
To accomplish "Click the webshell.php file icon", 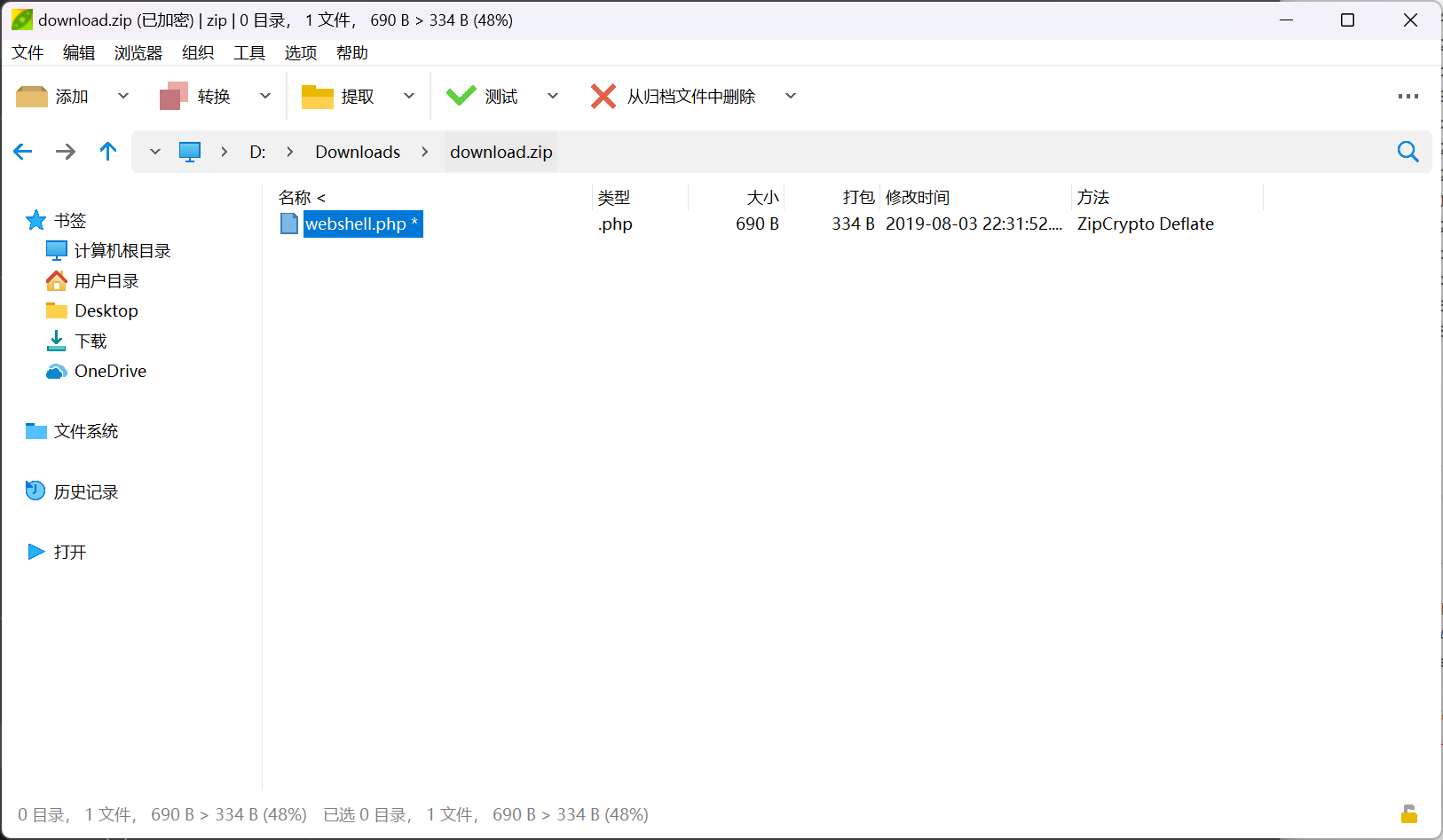I will coord(289,224).
